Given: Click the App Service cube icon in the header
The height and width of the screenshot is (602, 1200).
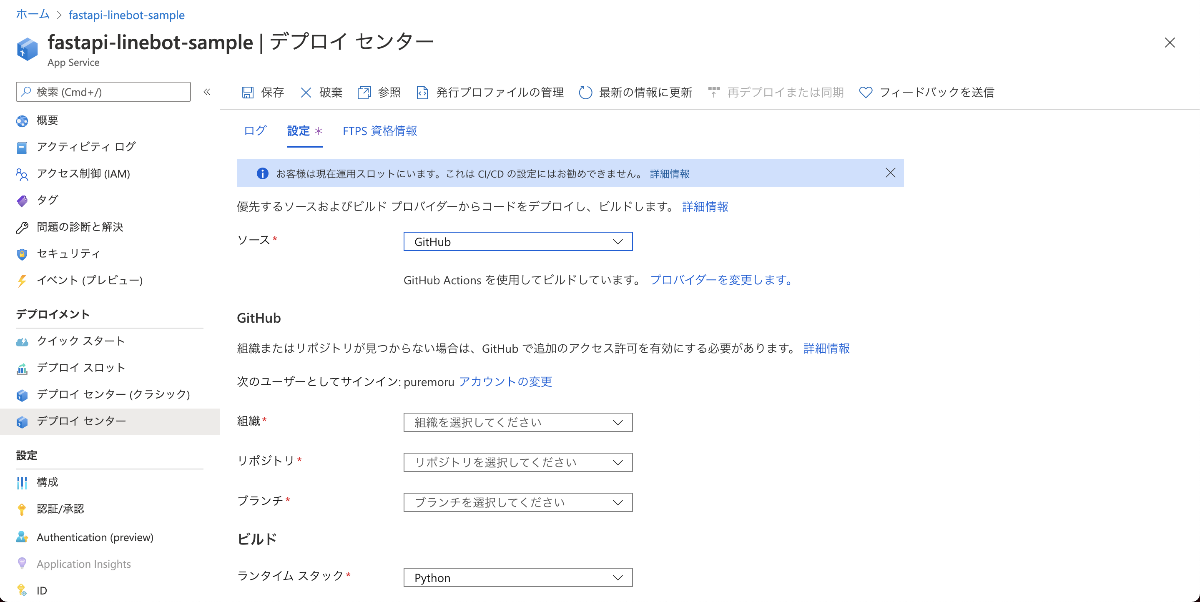Looking at the screenshot, I should (x=27, y=48).
